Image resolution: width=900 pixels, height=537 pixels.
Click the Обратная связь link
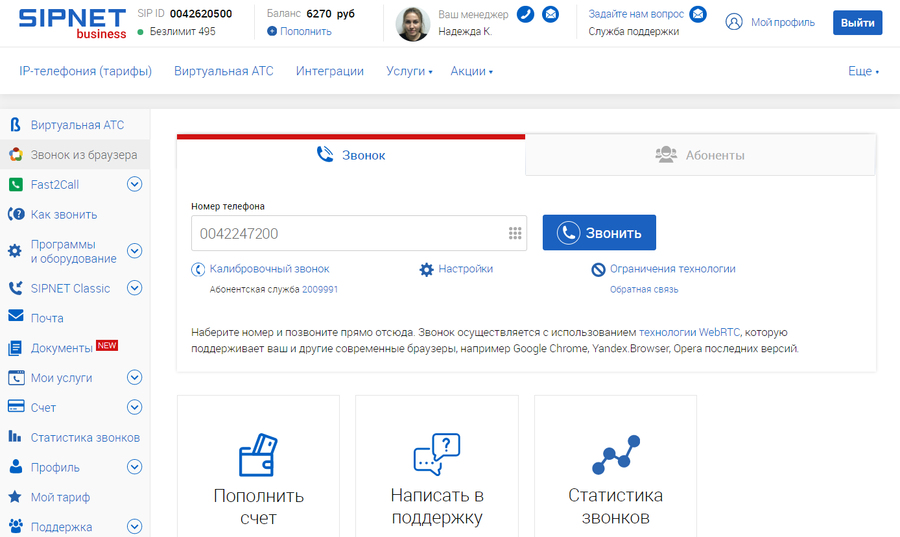click(644, 290)
